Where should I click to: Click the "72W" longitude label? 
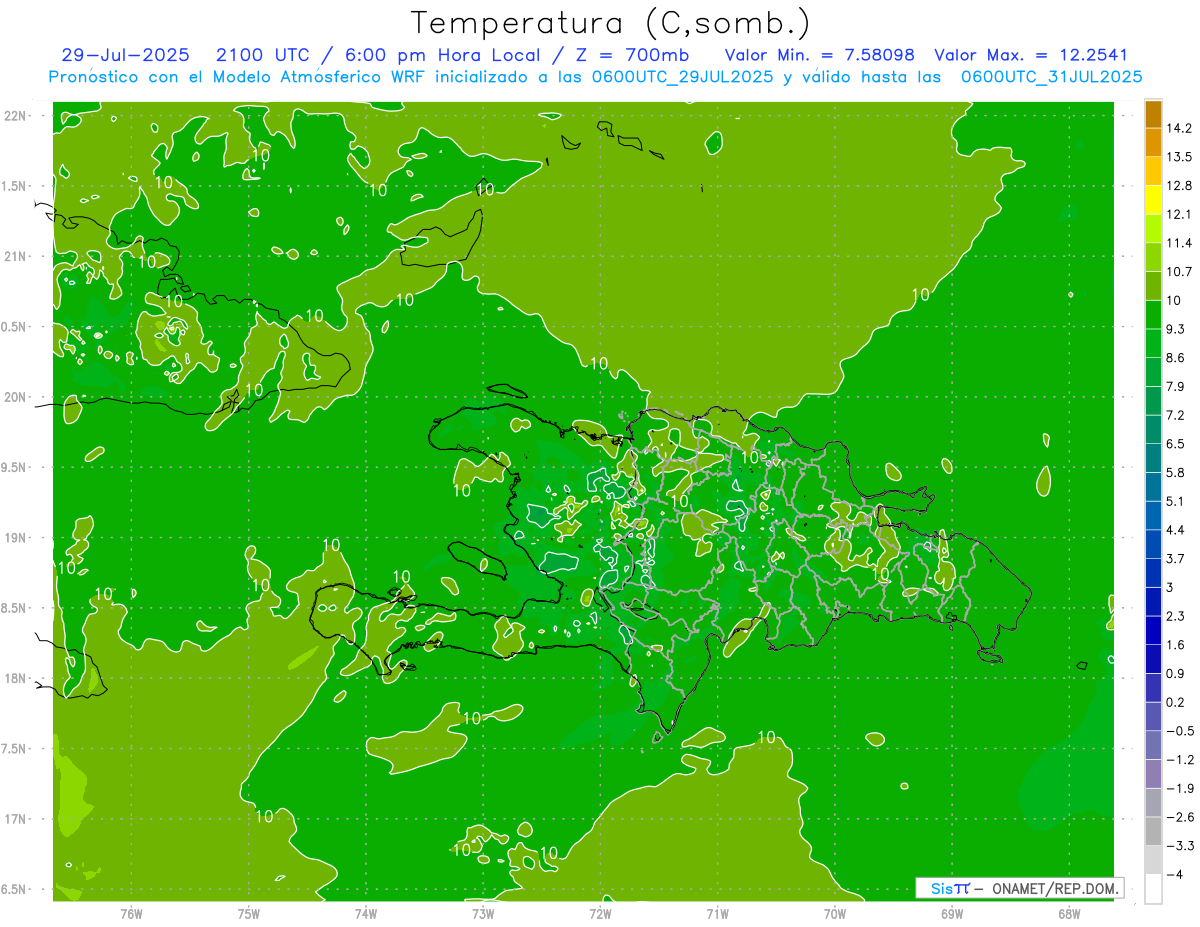coord(600,913)
